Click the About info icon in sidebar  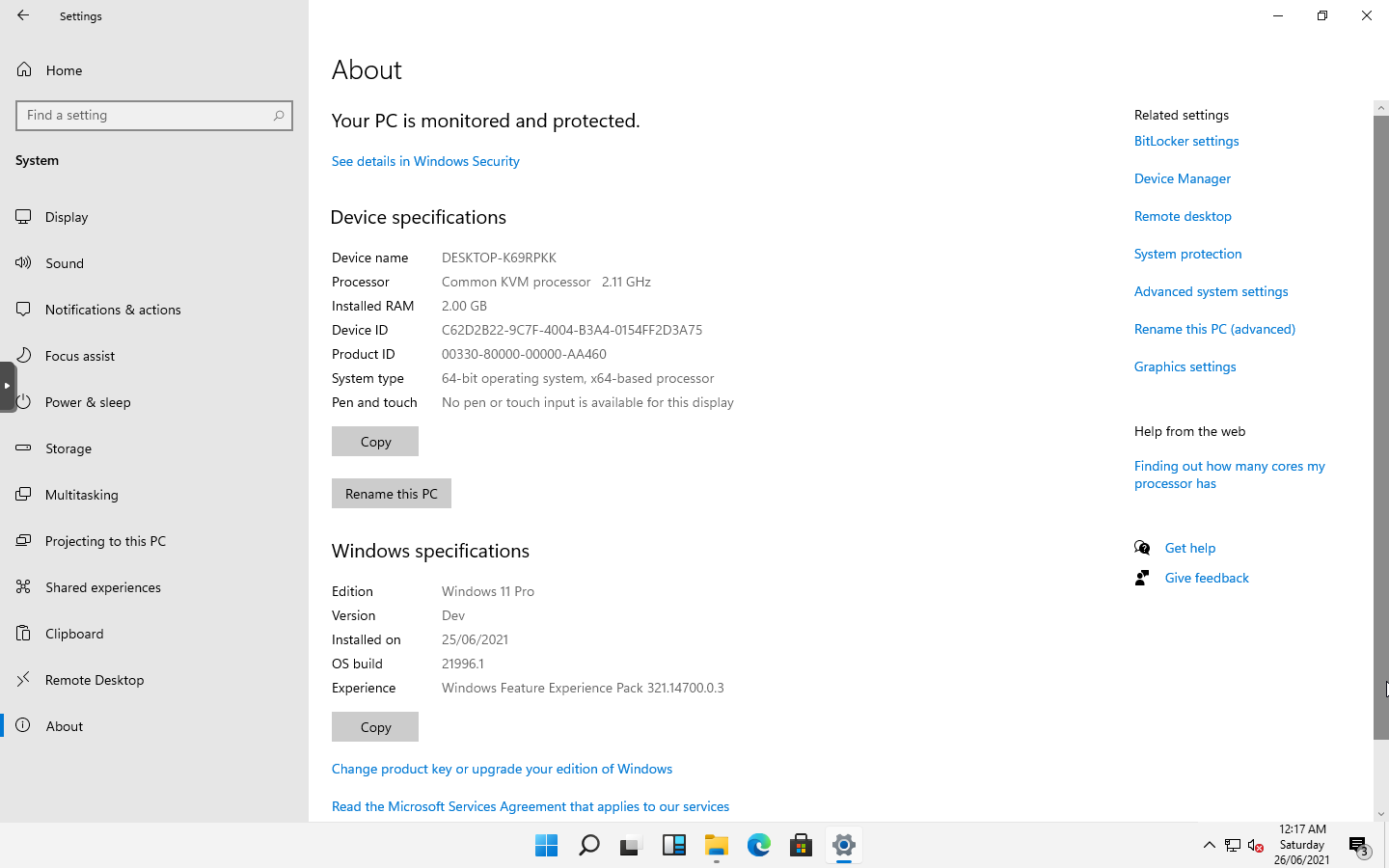24,725
